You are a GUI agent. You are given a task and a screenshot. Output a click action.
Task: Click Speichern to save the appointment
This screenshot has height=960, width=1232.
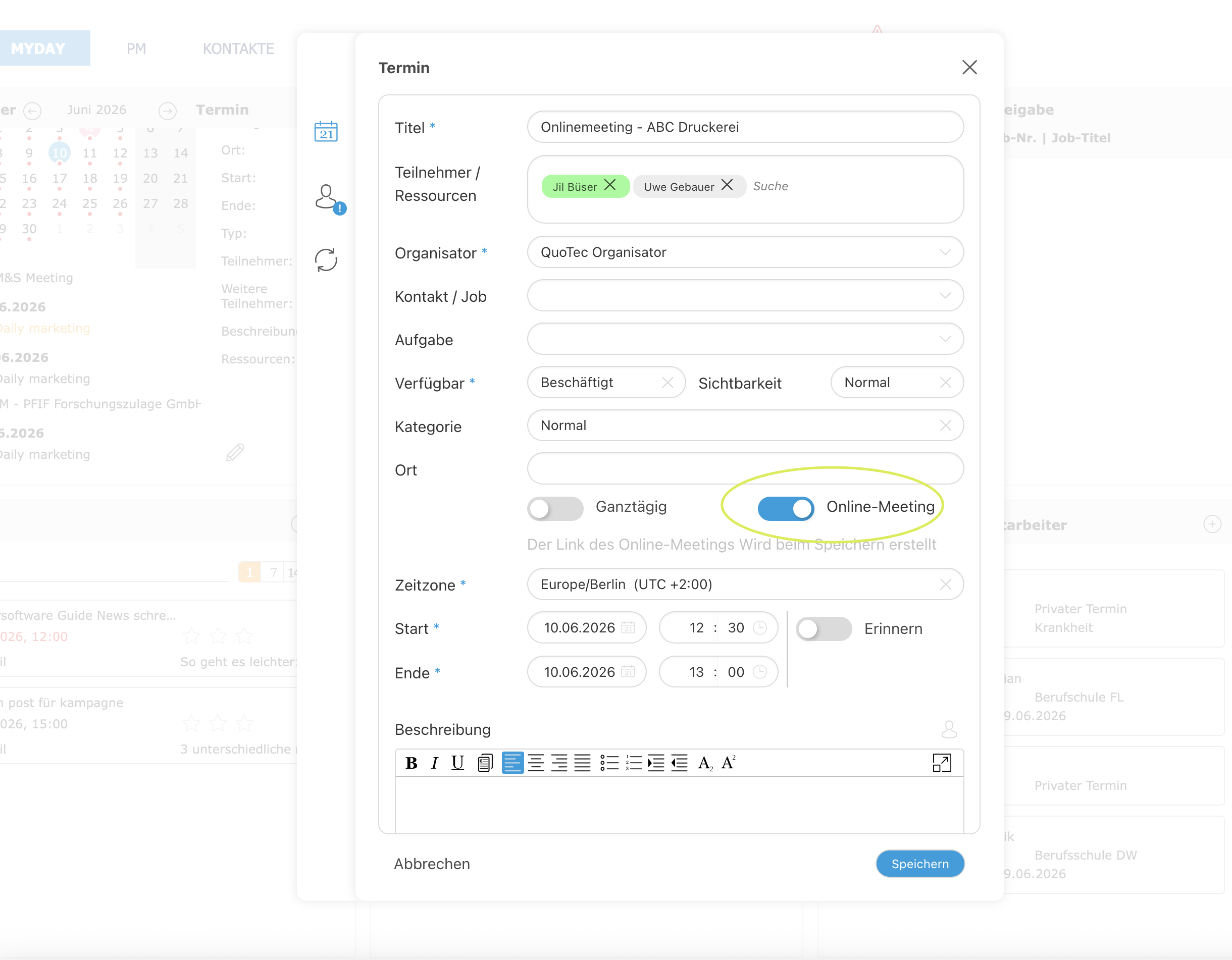(x=920, y=864)
